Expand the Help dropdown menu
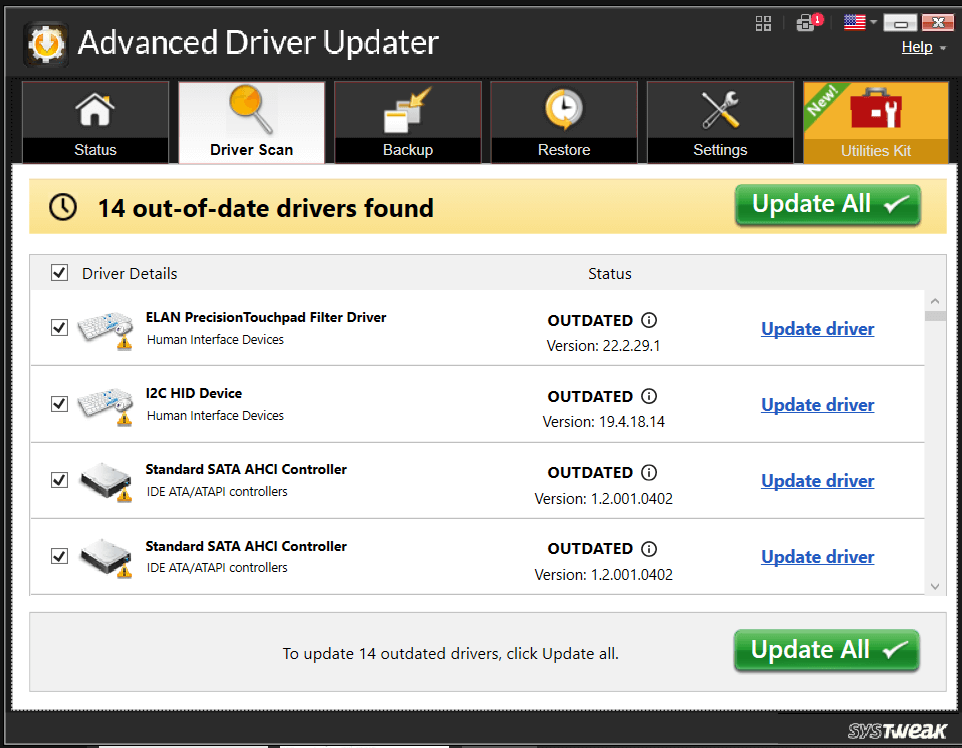The width and height of the screenshot is (962, 748). (917, 46)
